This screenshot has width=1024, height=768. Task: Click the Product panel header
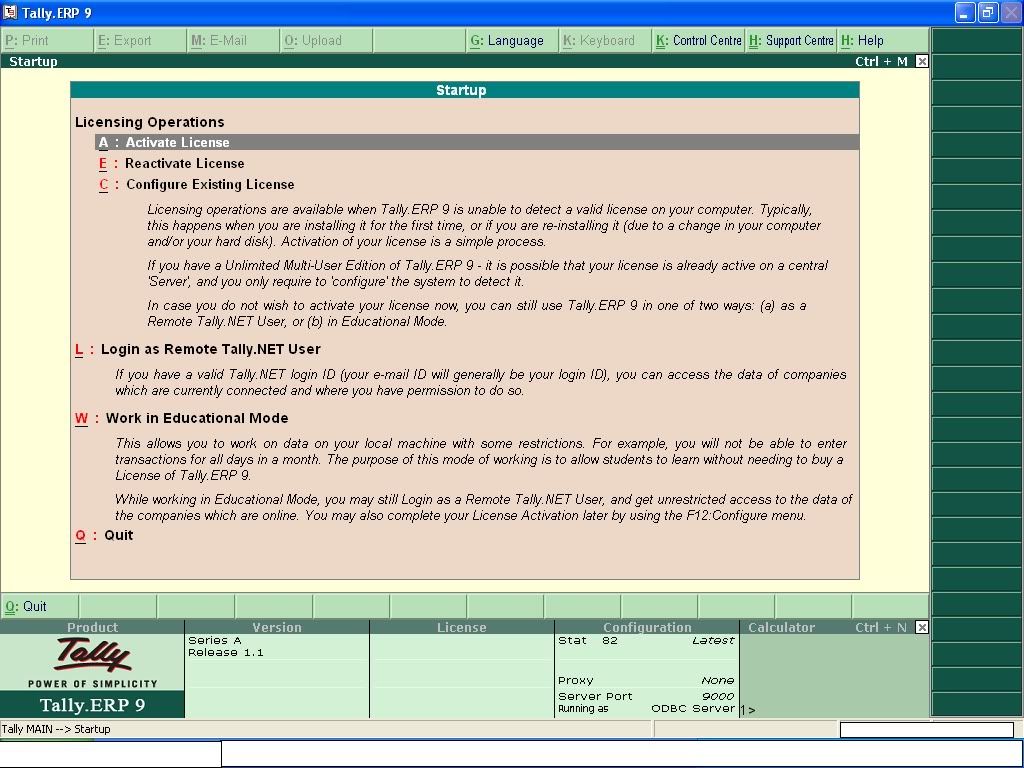pos(92,627)
